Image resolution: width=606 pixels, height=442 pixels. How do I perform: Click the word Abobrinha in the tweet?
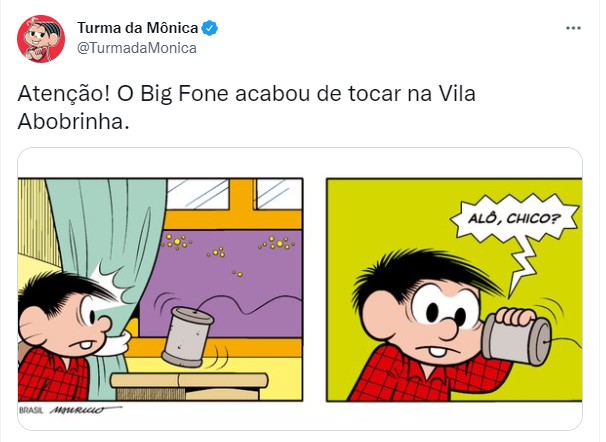[x=73, y=122]
